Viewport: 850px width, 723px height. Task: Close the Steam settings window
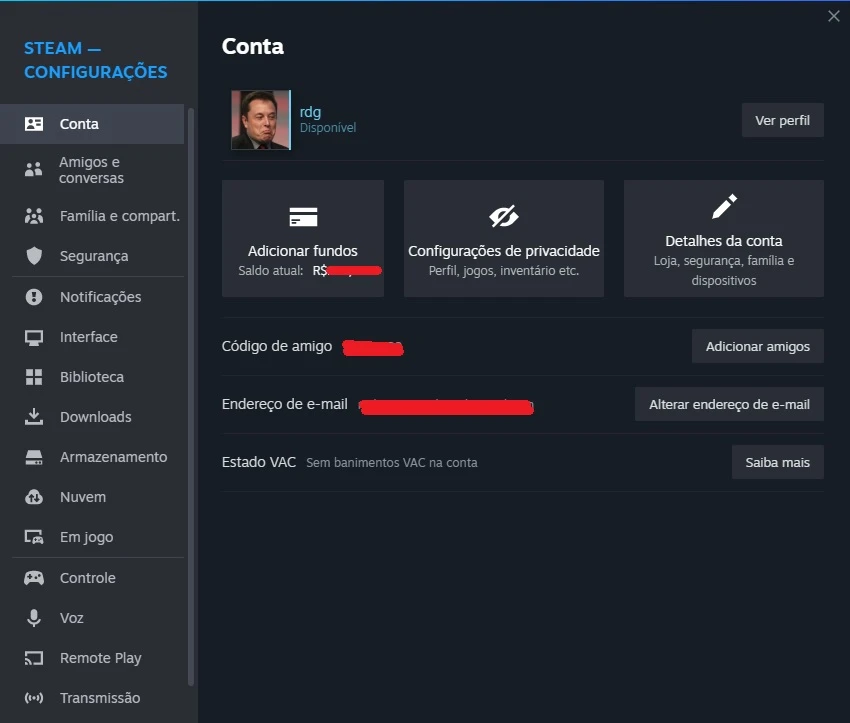point(834,16)
